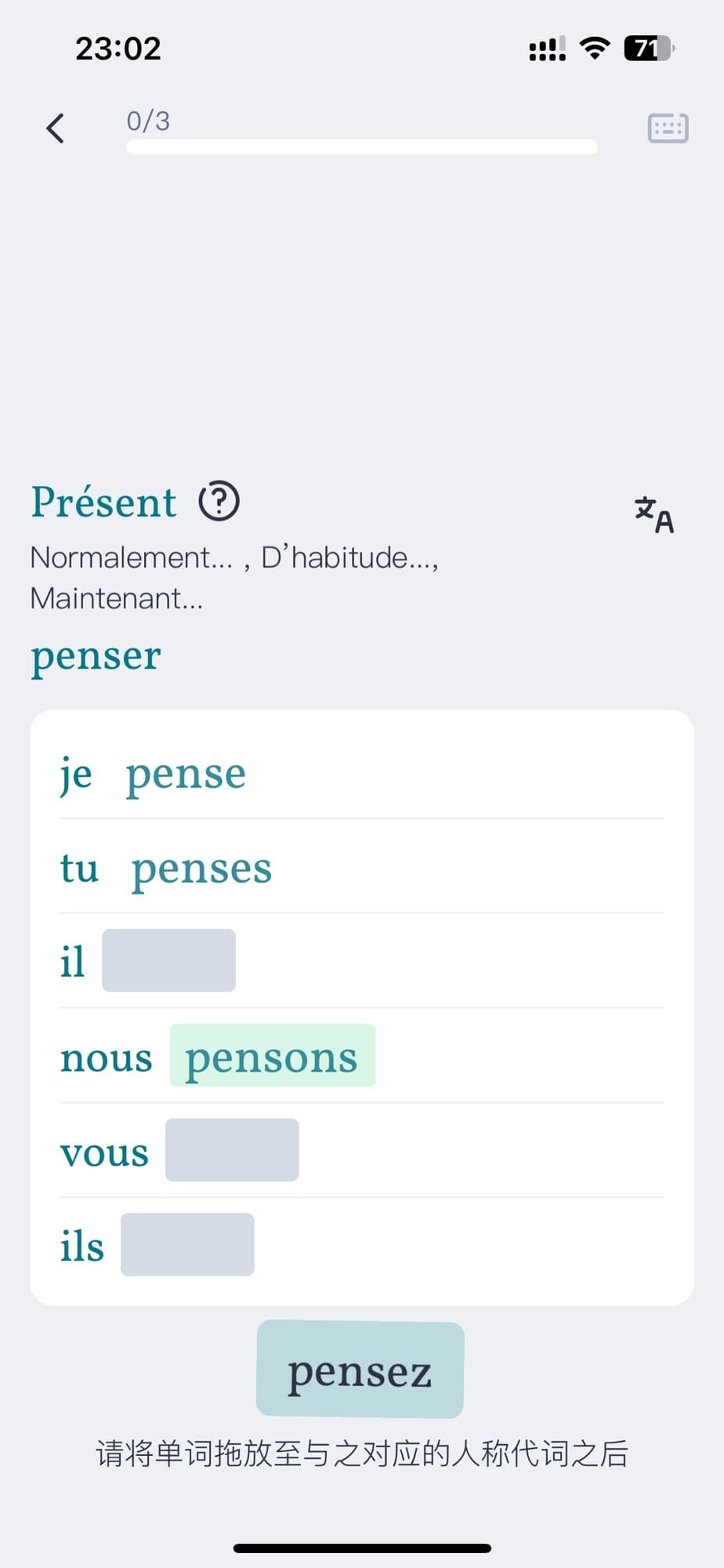This screenshot has width=724, height=1568.
Task: Tap the question mark help icon
Action: 219,501
